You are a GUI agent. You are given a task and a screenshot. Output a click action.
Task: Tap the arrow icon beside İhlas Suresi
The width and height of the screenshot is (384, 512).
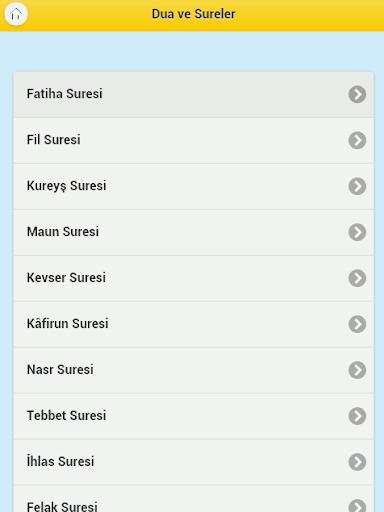tap(357, 462)
